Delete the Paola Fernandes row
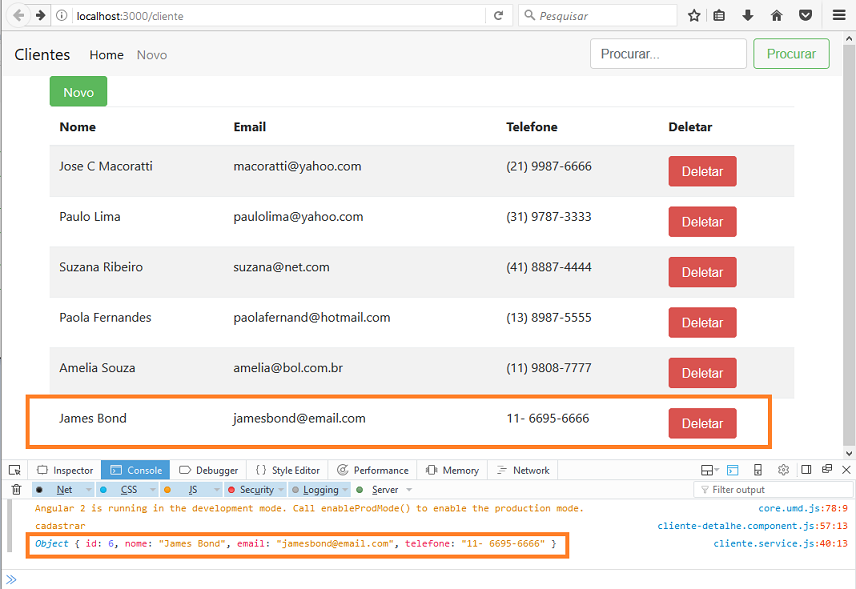 [x=702, y=323]
